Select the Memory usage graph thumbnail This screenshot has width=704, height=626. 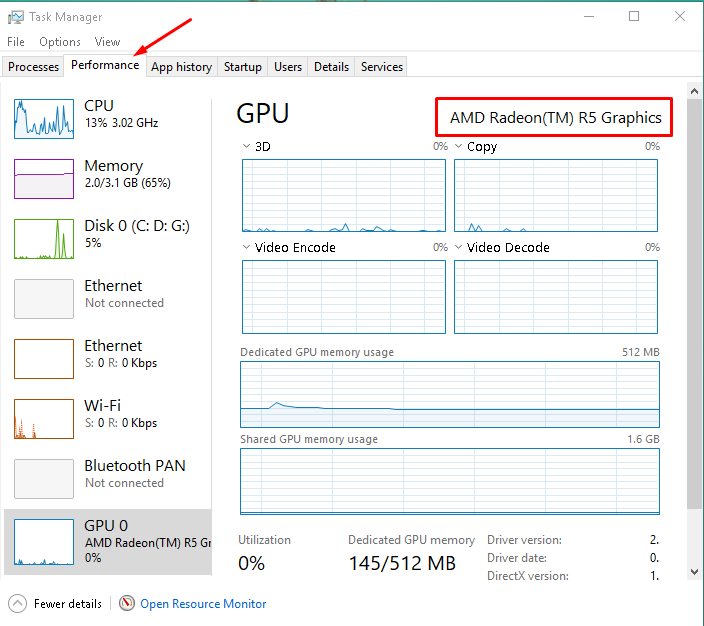[44, 179]
